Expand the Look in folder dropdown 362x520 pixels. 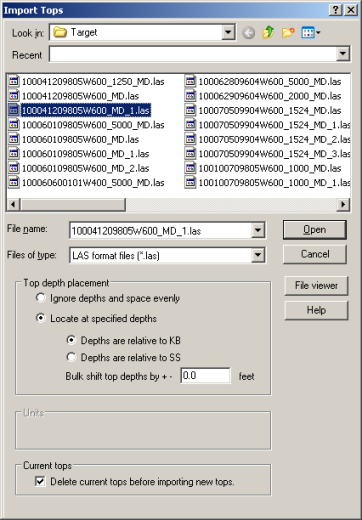point(228,32)
